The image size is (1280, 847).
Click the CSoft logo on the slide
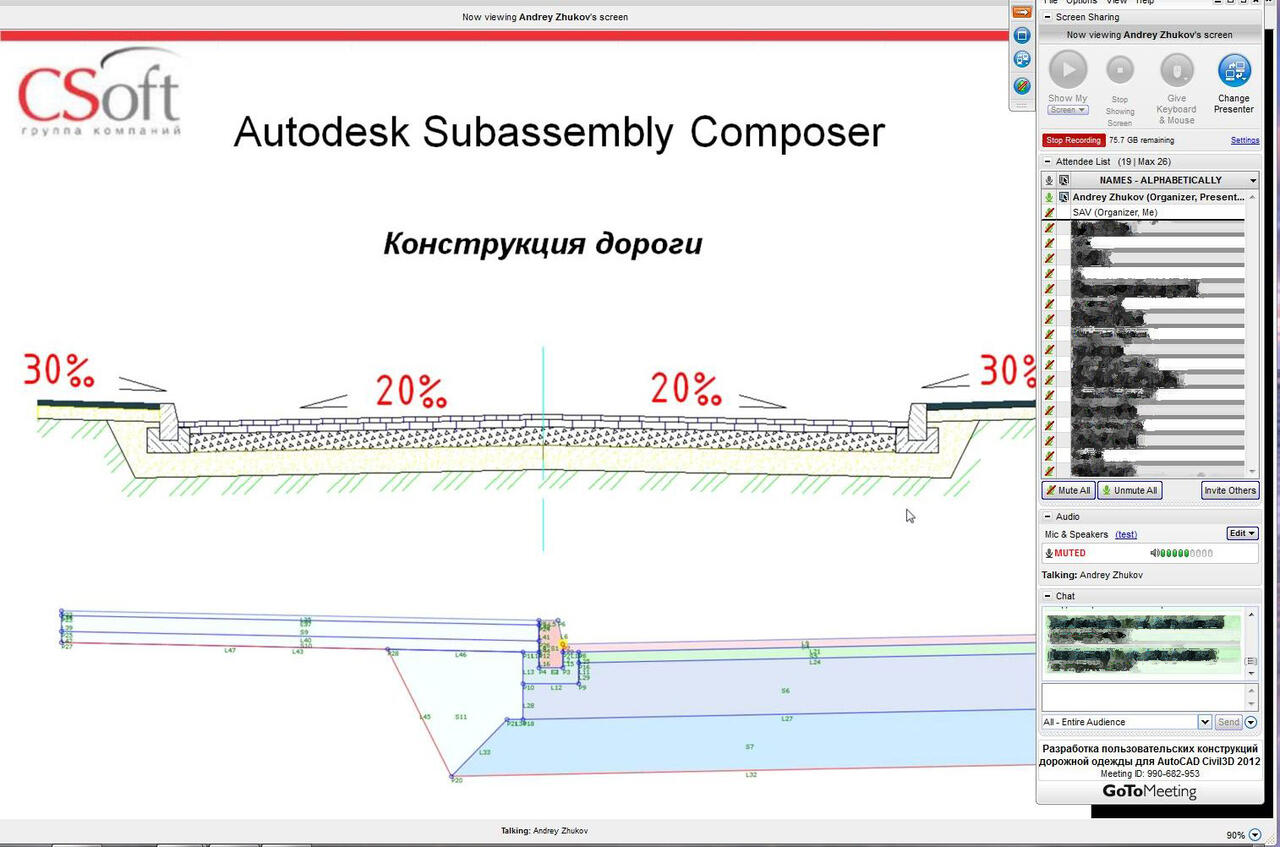point(100,94)
